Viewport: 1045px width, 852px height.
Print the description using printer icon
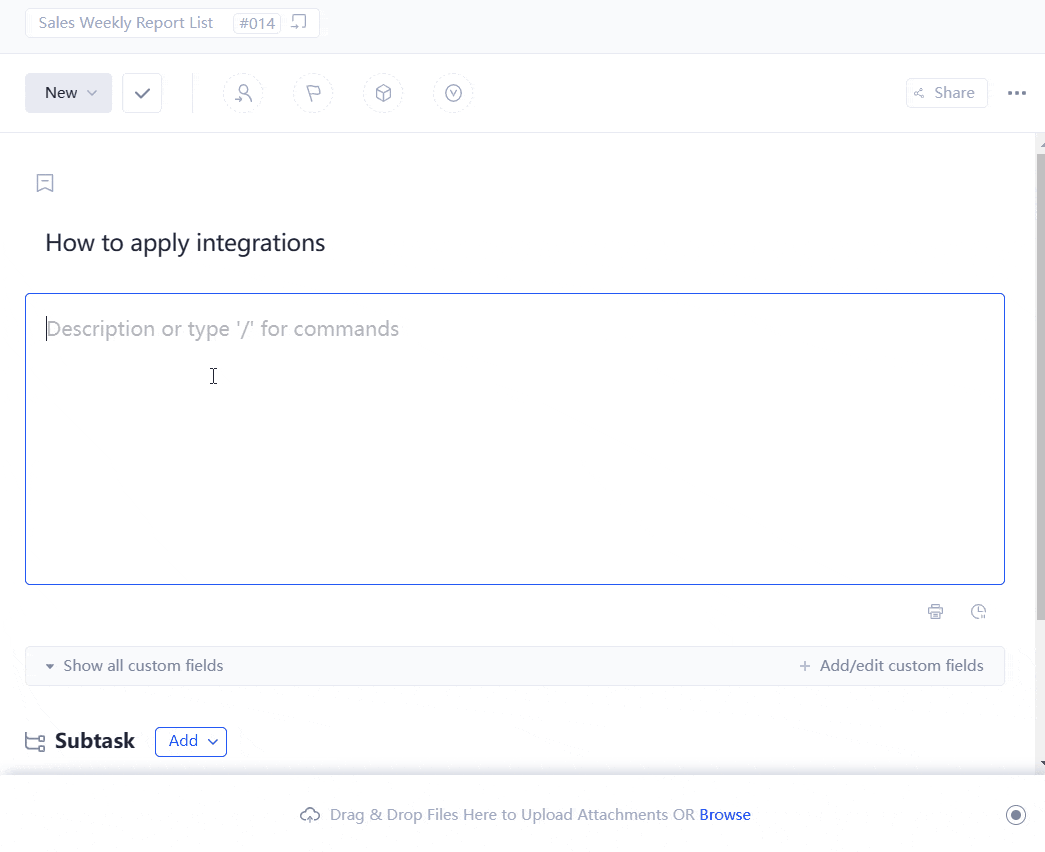pyautogui.click(x=935, y=611)
